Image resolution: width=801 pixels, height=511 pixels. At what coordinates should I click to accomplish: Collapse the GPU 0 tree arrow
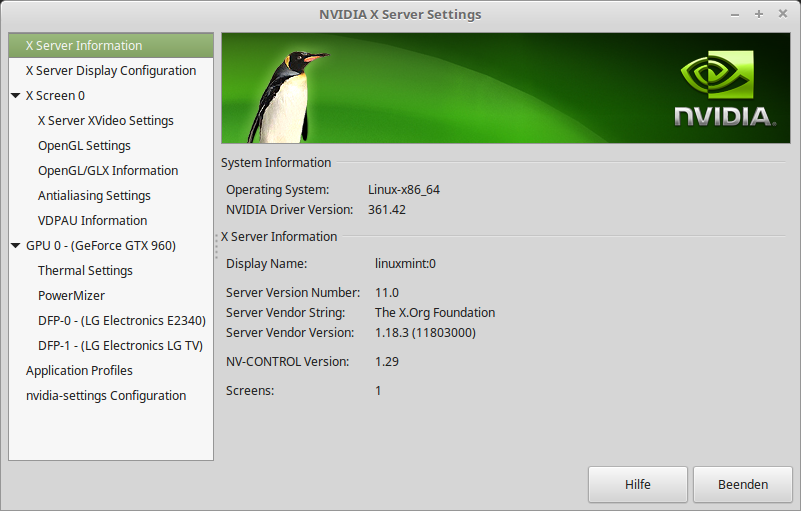click(x=16, y=246)
